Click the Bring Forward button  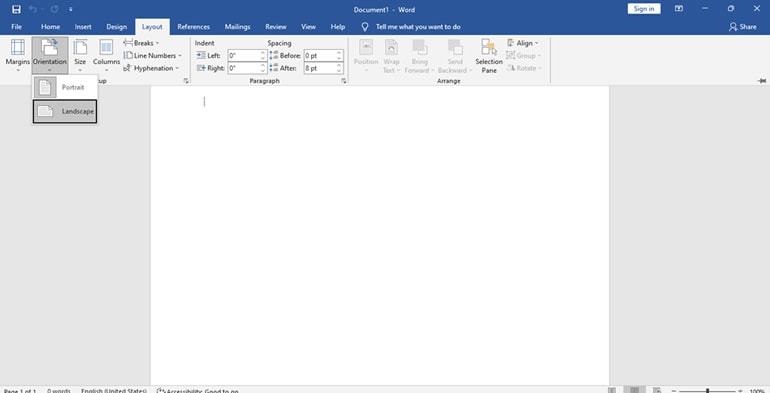pos(419,56)
